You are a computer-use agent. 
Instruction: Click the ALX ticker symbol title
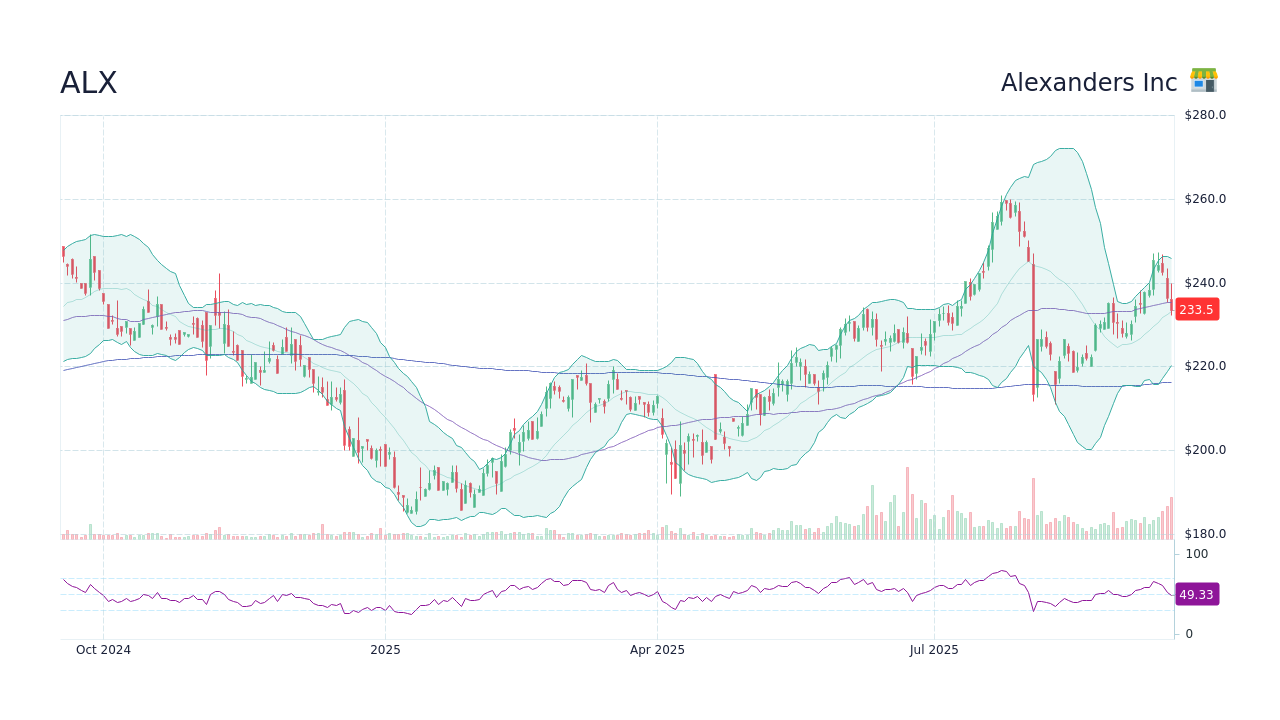click(89, 83)
